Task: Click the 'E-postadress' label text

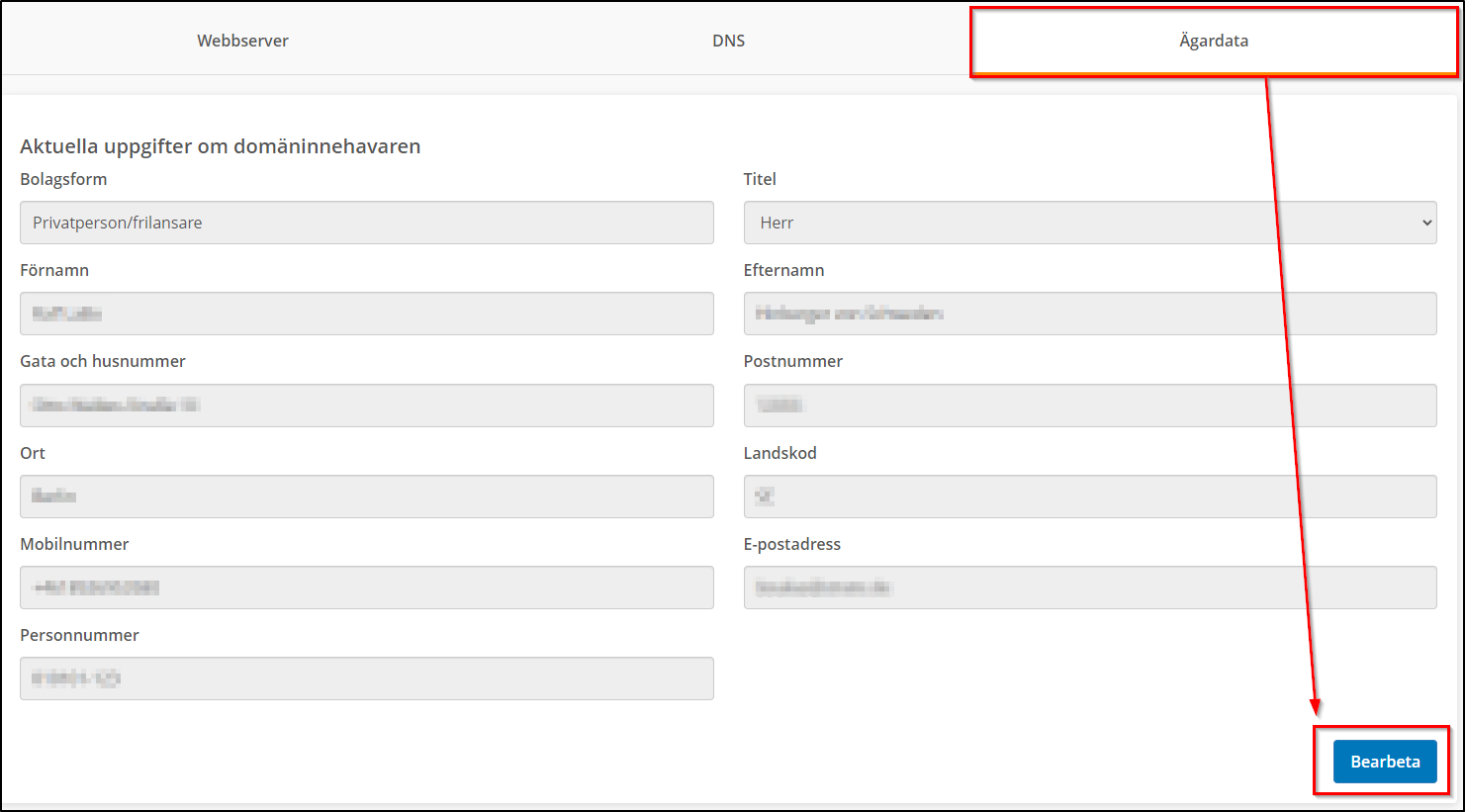Action: click(791, 544)
